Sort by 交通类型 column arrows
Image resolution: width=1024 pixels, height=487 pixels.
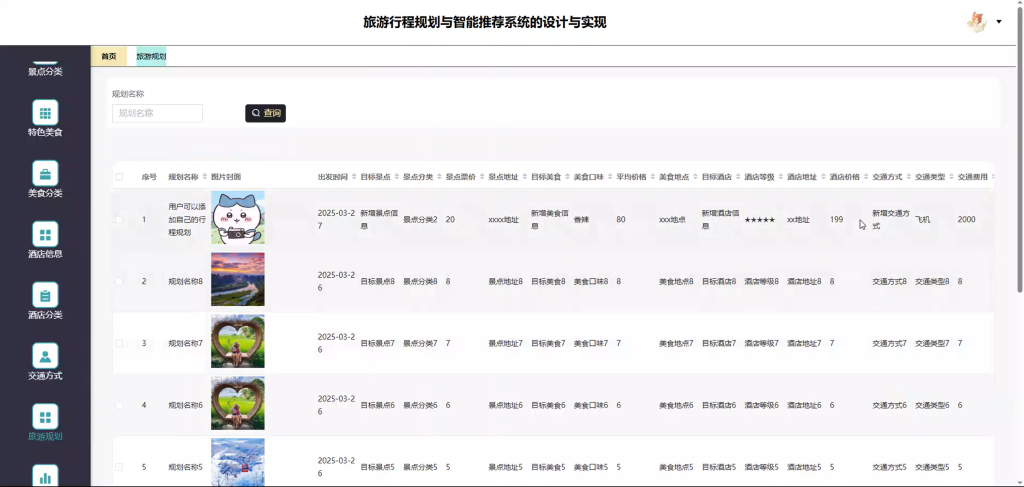pos(952,177)
